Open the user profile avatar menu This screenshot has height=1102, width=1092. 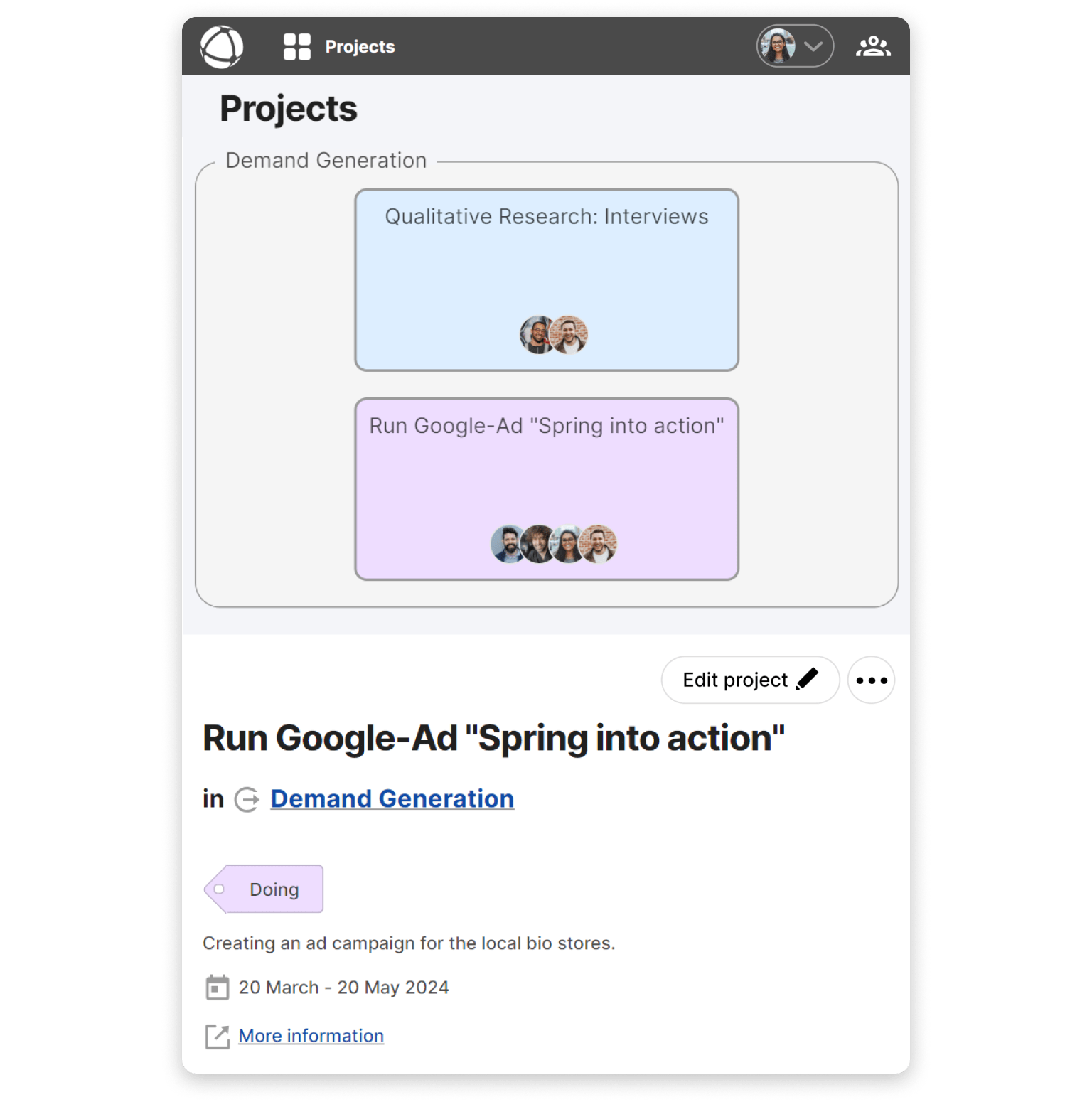[778, 47]
